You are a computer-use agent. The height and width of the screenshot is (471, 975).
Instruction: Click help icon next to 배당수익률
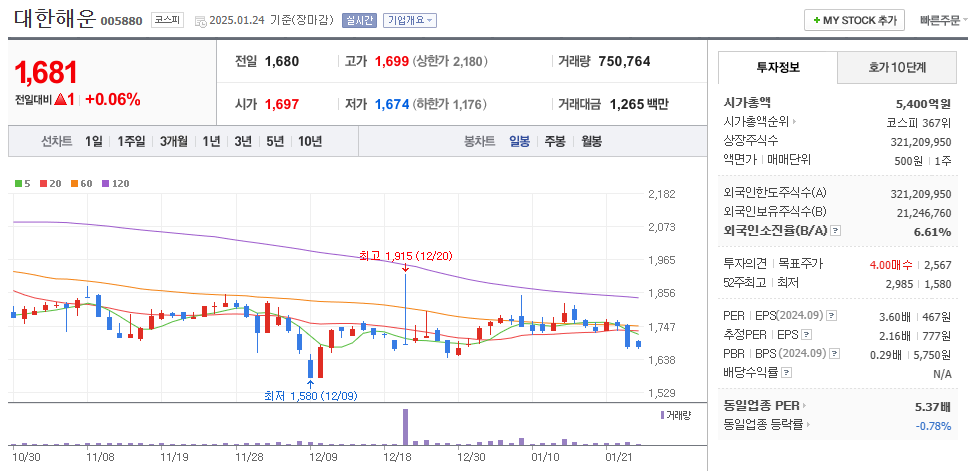tap(787, 373)
